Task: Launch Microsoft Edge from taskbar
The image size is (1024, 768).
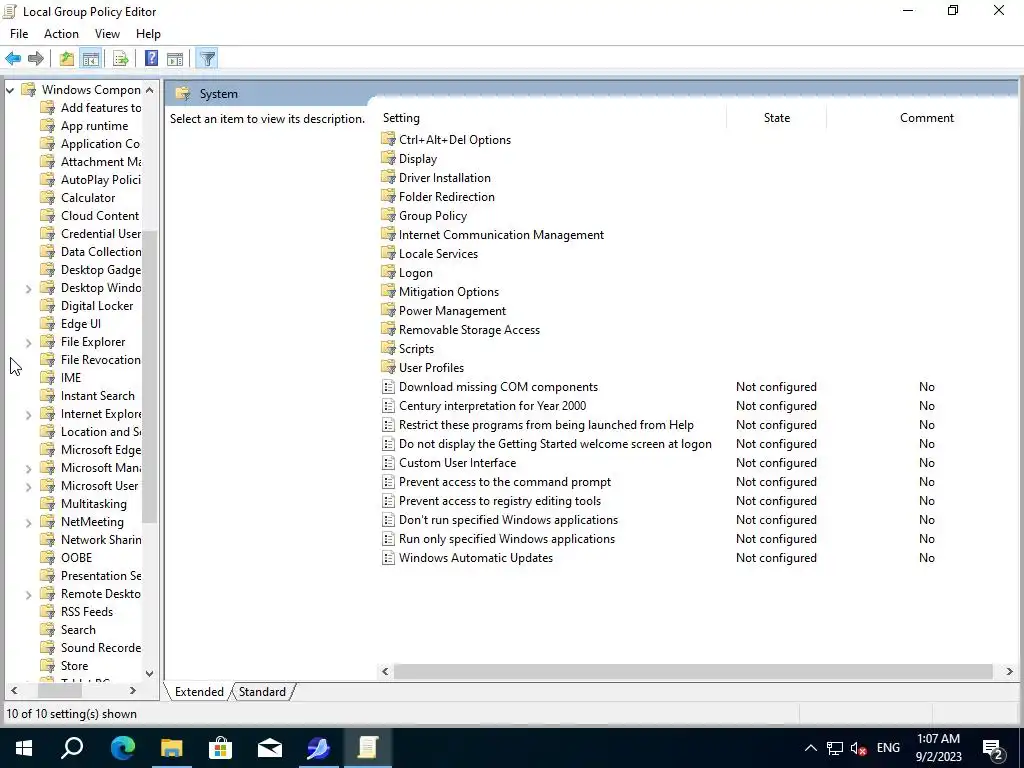Action: click(x=122, y=748)
